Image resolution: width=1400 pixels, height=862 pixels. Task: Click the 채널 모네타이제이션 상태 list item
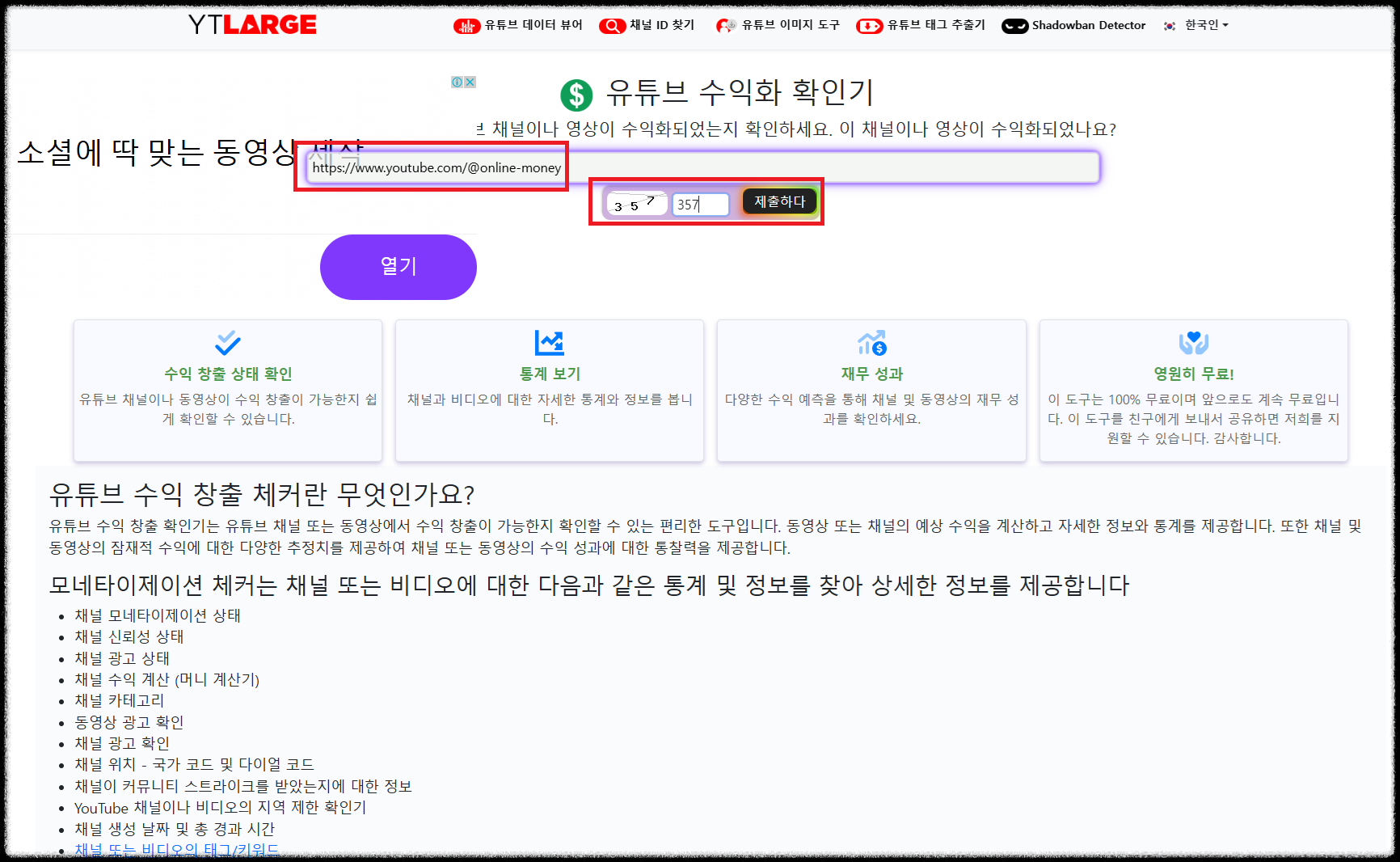(x=158, y=615)
